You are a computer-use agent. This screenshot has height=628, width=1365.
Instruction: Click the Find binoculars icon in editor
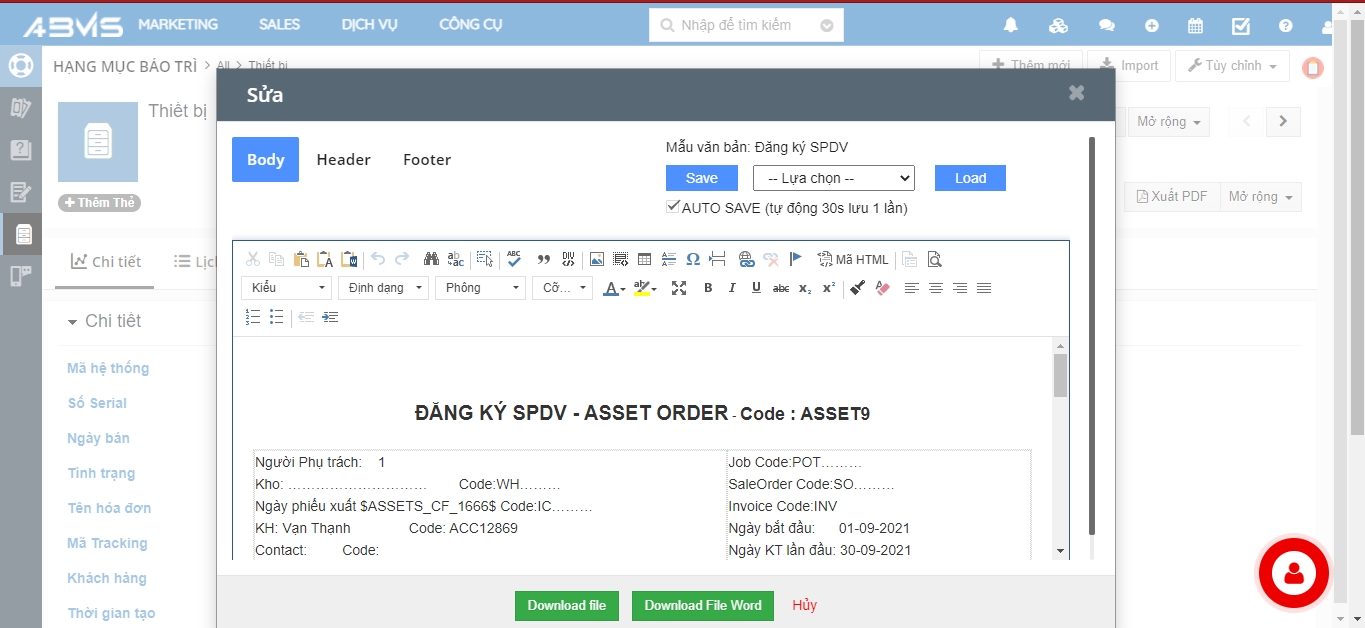pyautogui.click(x=431, y=259)
